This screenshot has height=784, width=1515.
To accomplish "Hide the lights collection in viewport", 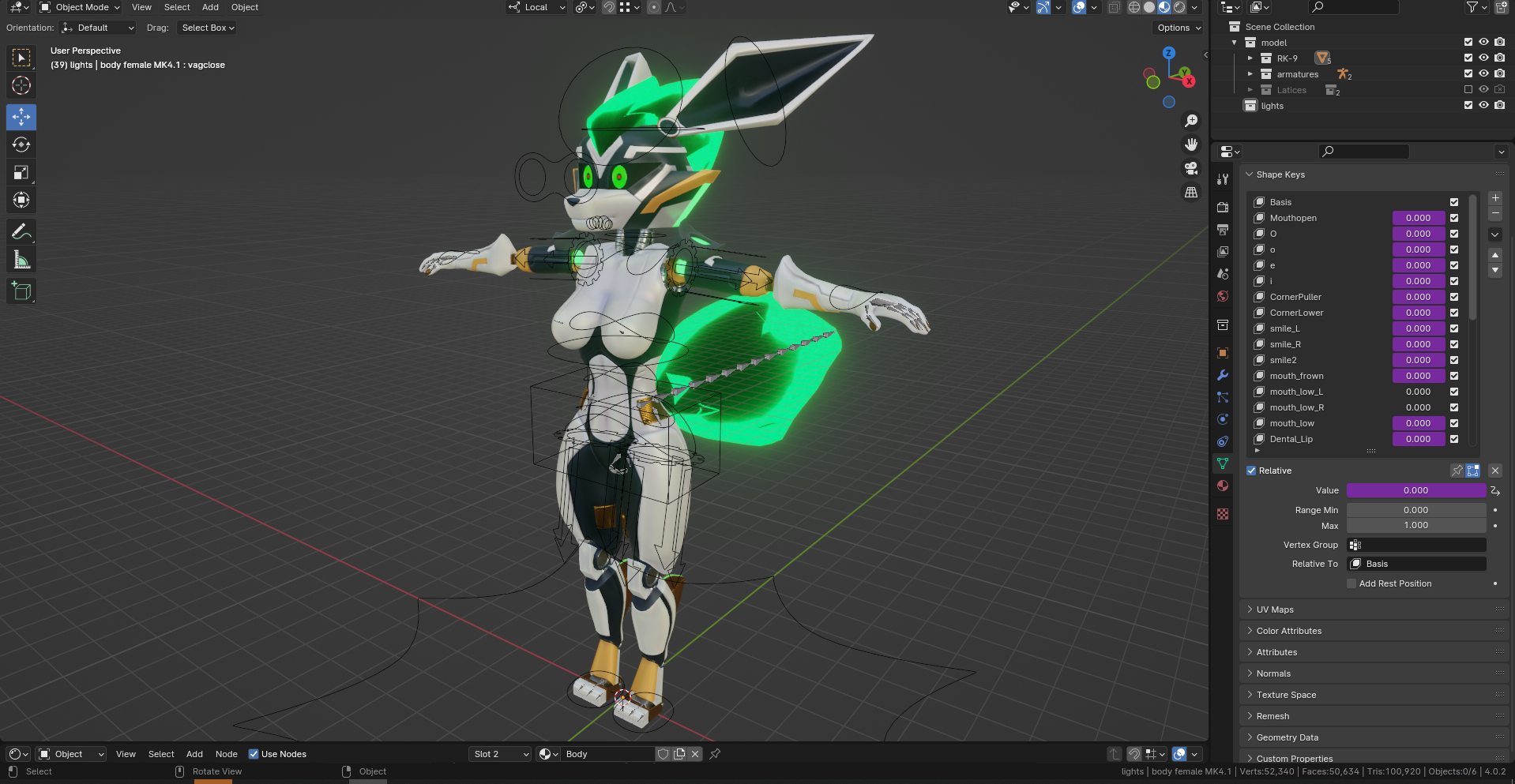I will point(1483,105).
